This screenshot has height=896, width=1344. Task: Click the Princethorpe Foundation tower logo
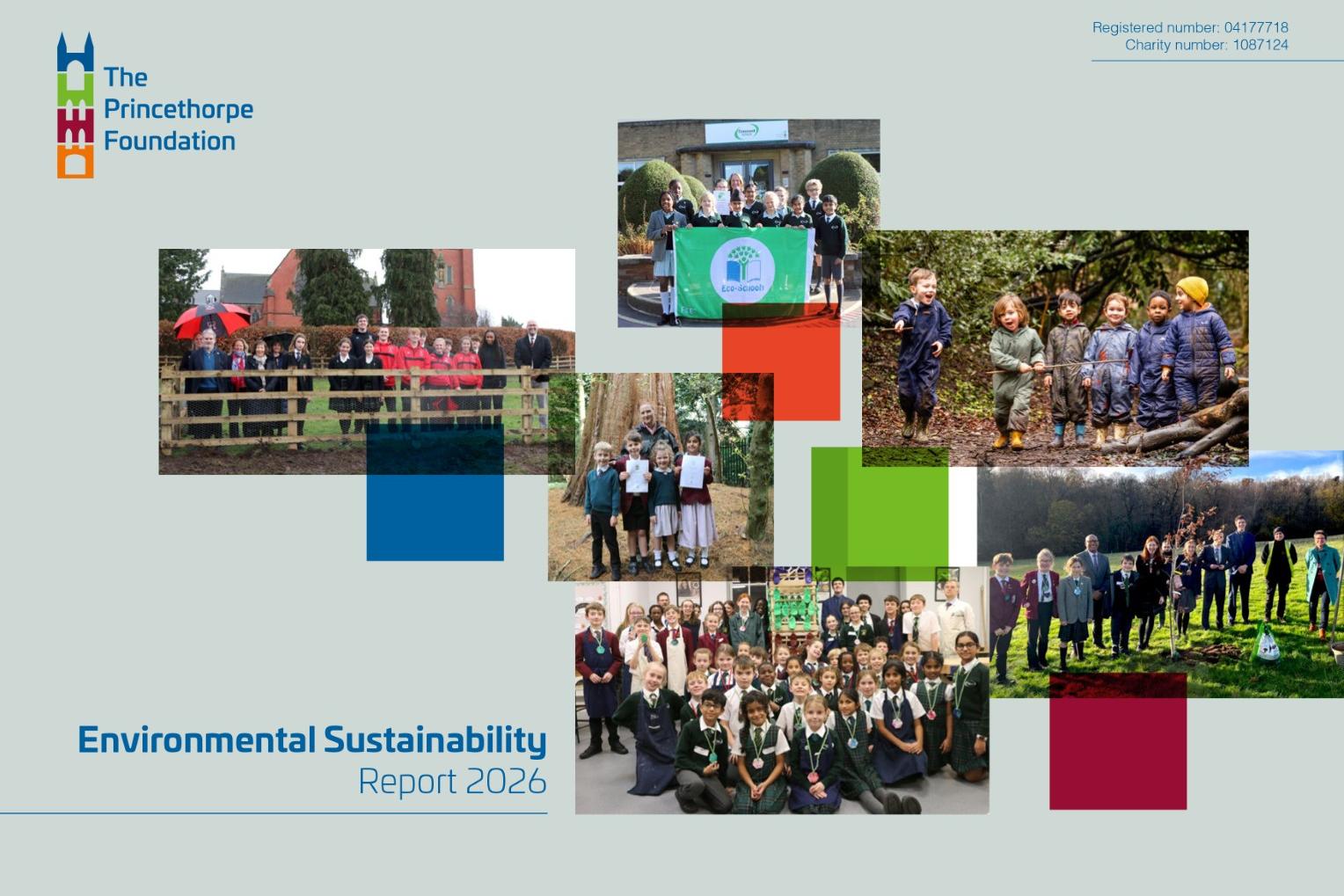click(x=76, y=106)
